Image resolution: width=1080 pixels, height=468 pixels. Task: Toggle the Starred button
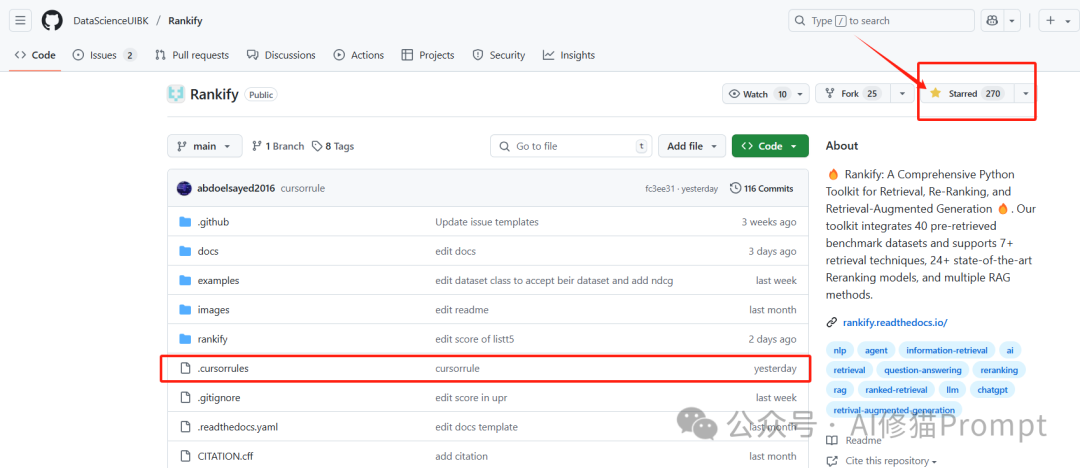967,94
